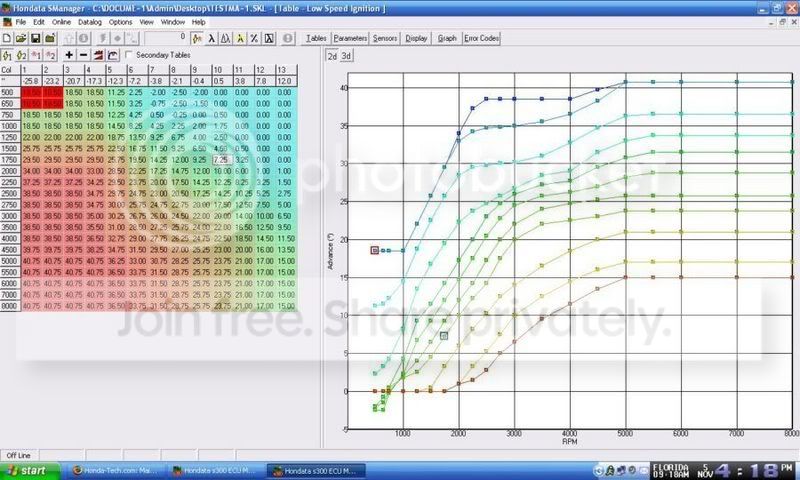Switch to the 2d graph tab
The width and height of the screenshot is (800, 480).
[x=333, y=56]
